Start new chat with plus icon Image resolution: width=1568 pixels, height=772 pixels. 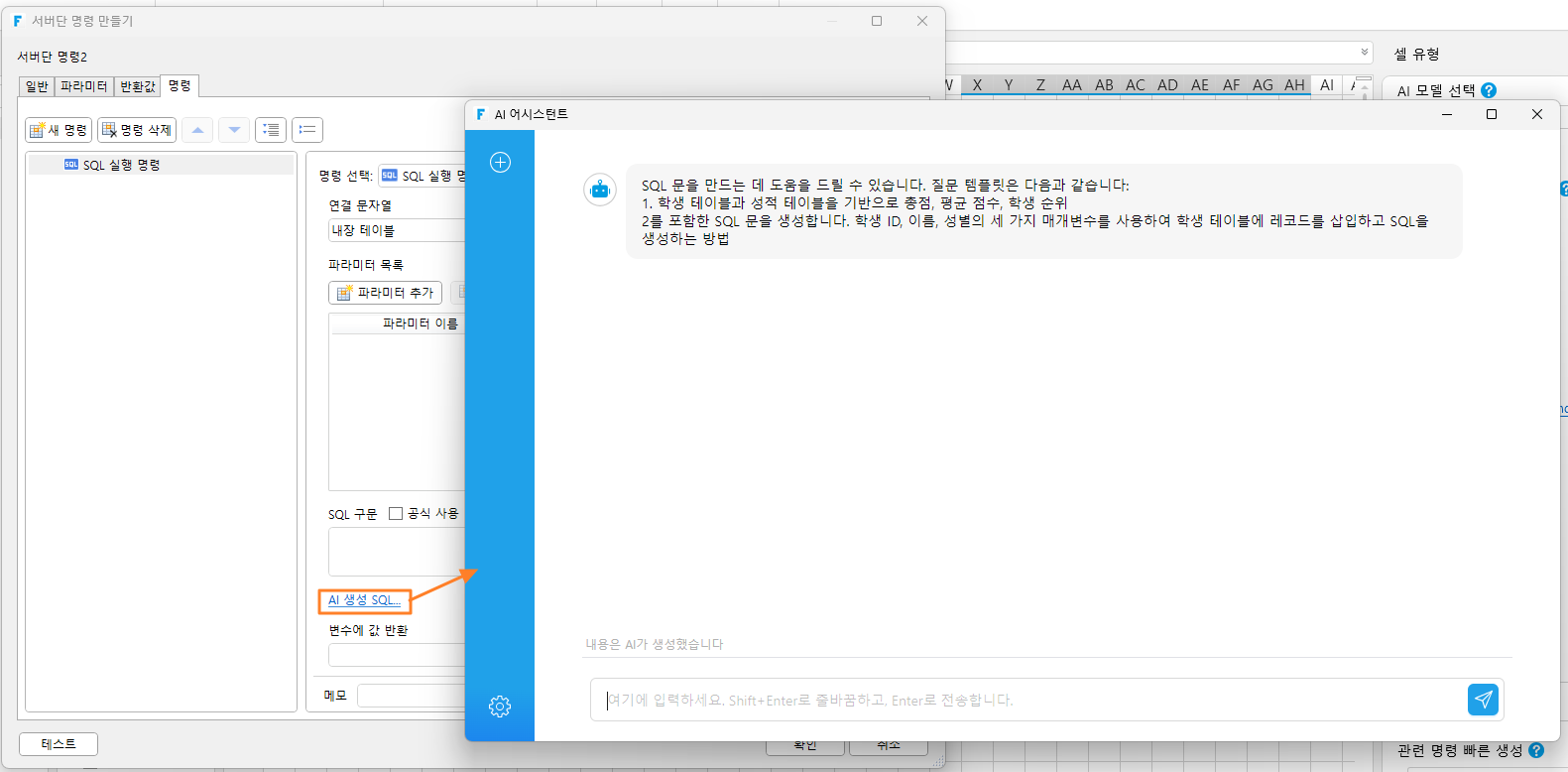tap(500, 163)
